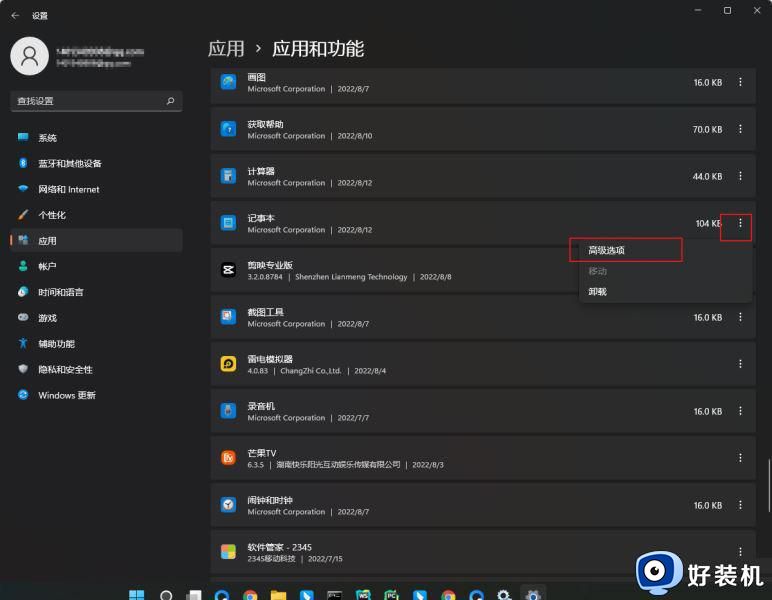Open 蓝牙和其他设备 settings in the sidebar

(69, 164)
